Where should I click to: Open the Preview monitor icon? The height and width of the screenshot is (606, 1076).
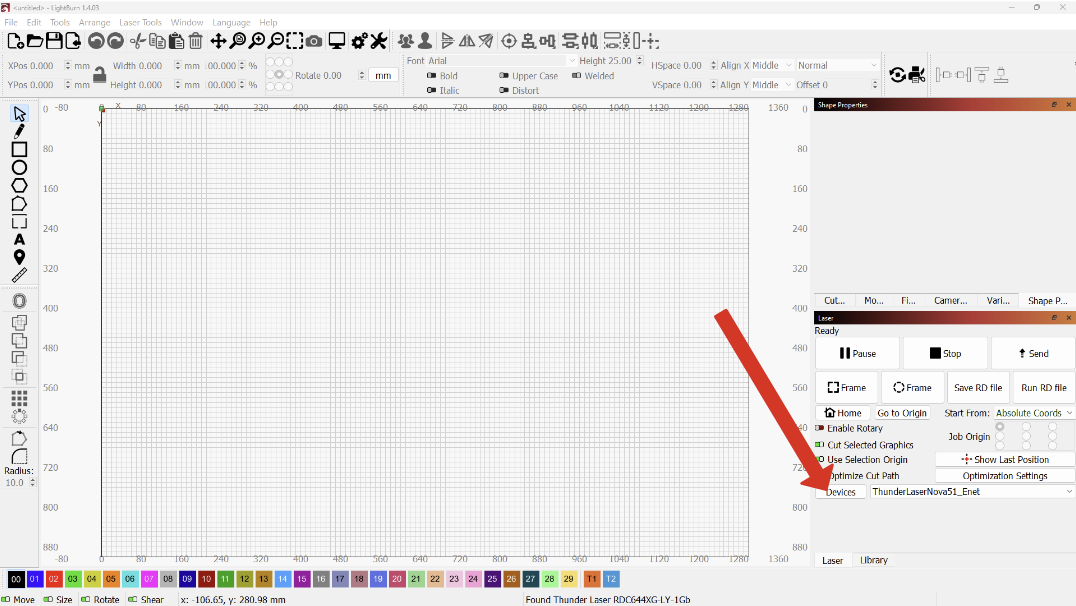click(x=336, y=41)
